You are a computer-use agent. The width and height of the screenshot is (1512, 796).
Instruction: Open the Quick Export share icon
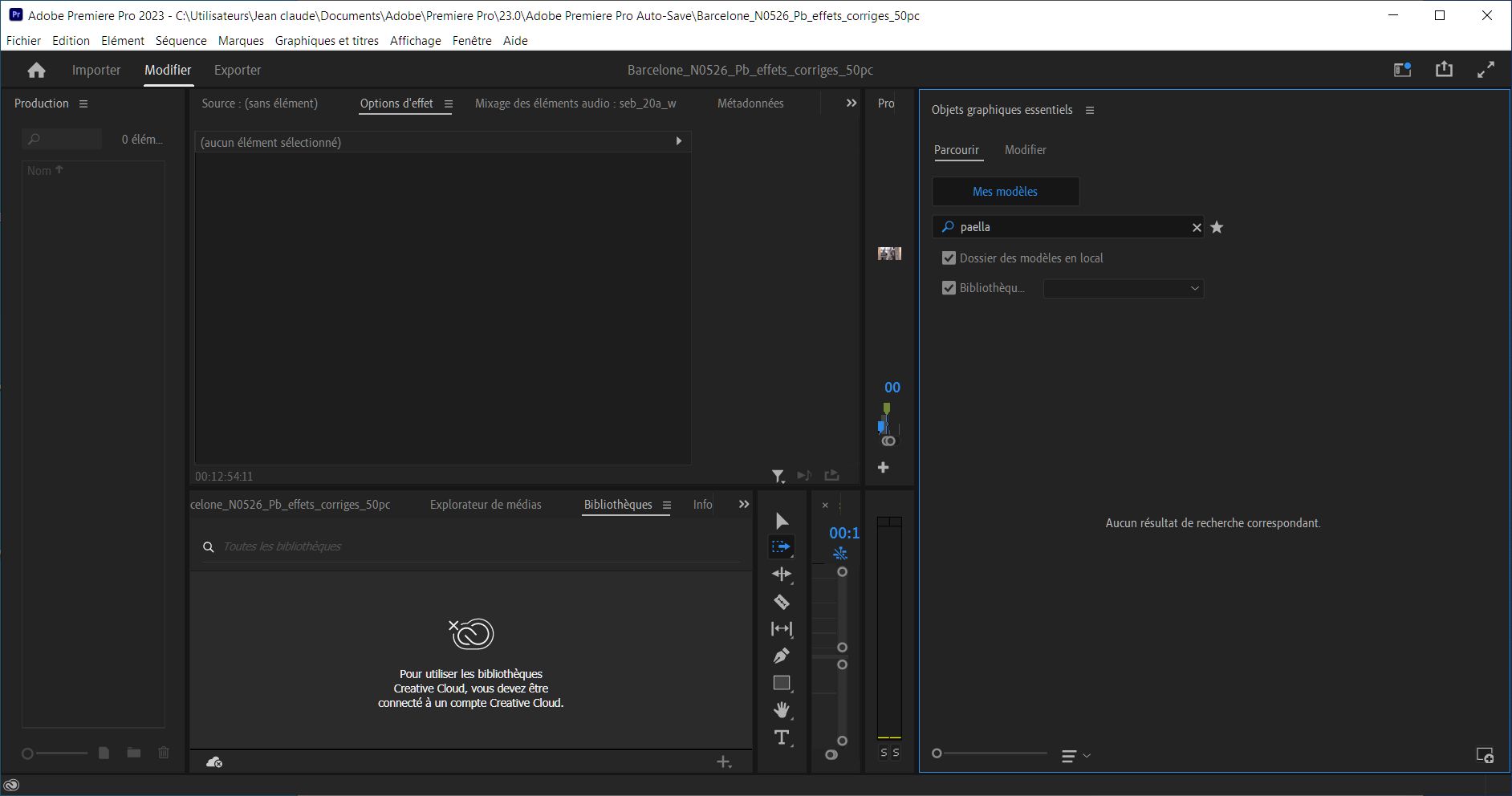point(1444,70)
